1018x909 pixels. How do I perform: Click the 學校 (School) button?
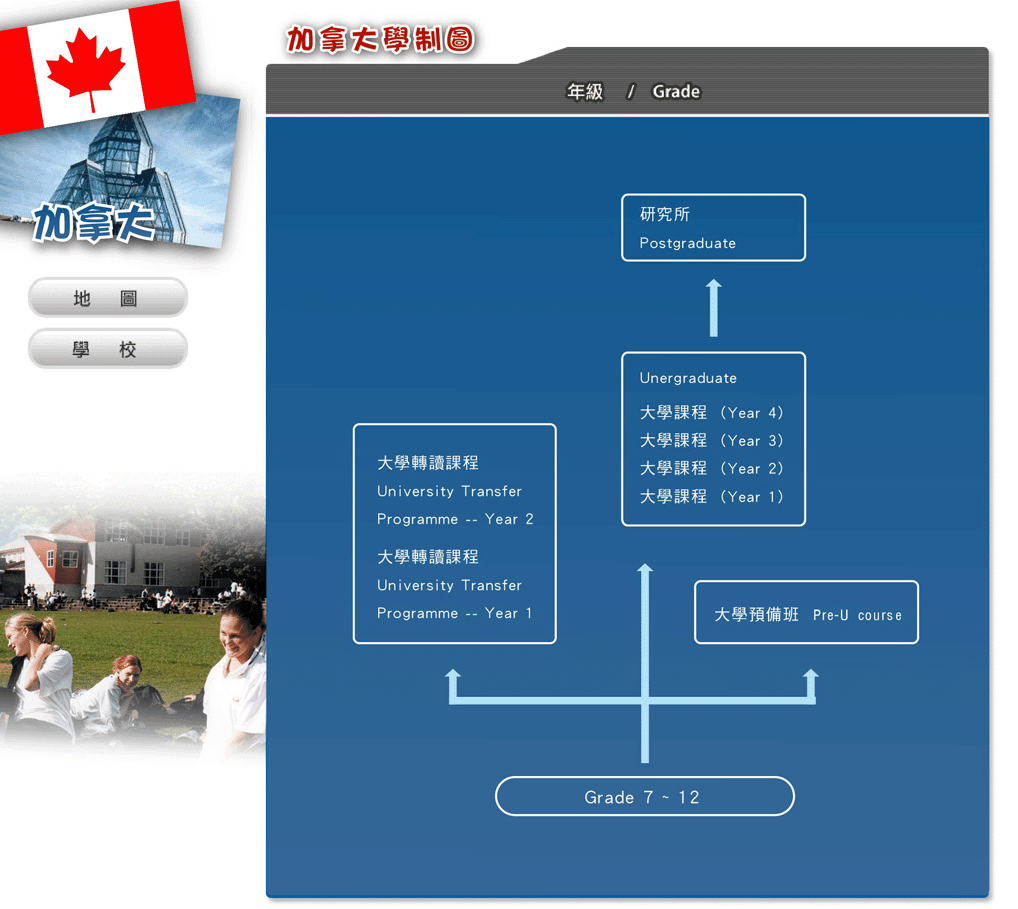108,349
